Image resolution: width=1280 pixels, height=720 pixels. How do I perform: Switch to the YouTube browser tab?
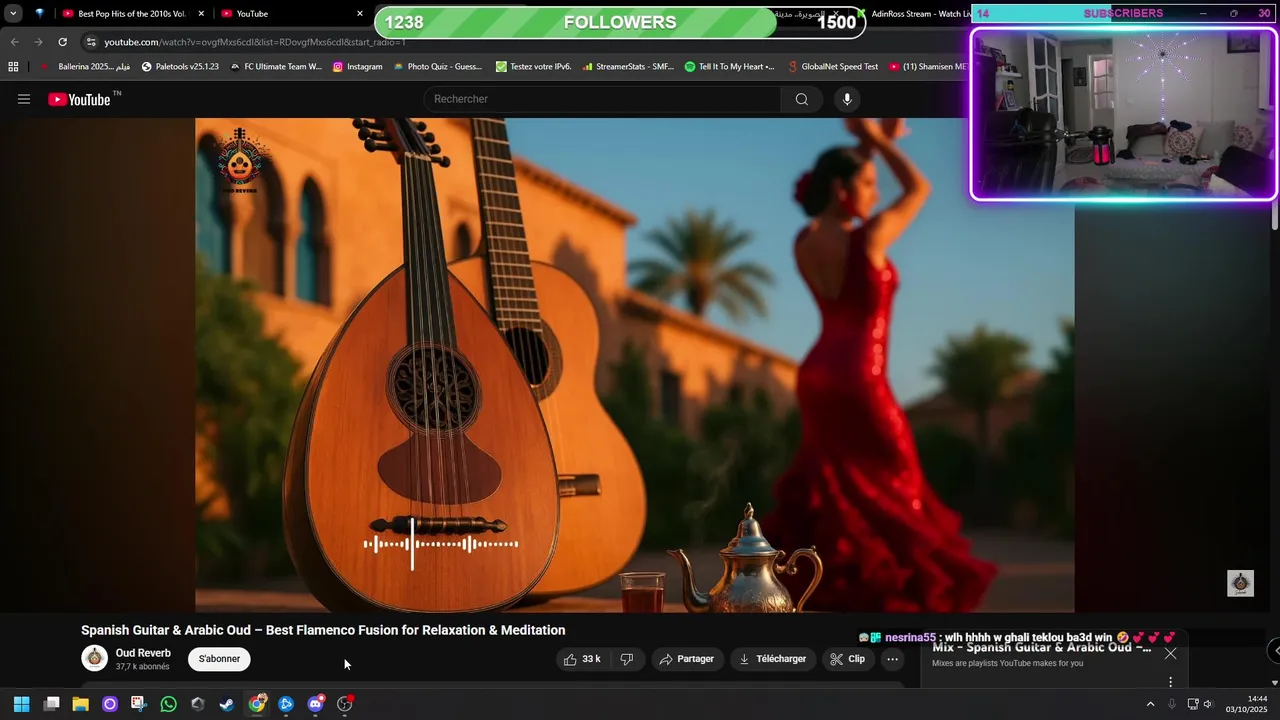290,14
